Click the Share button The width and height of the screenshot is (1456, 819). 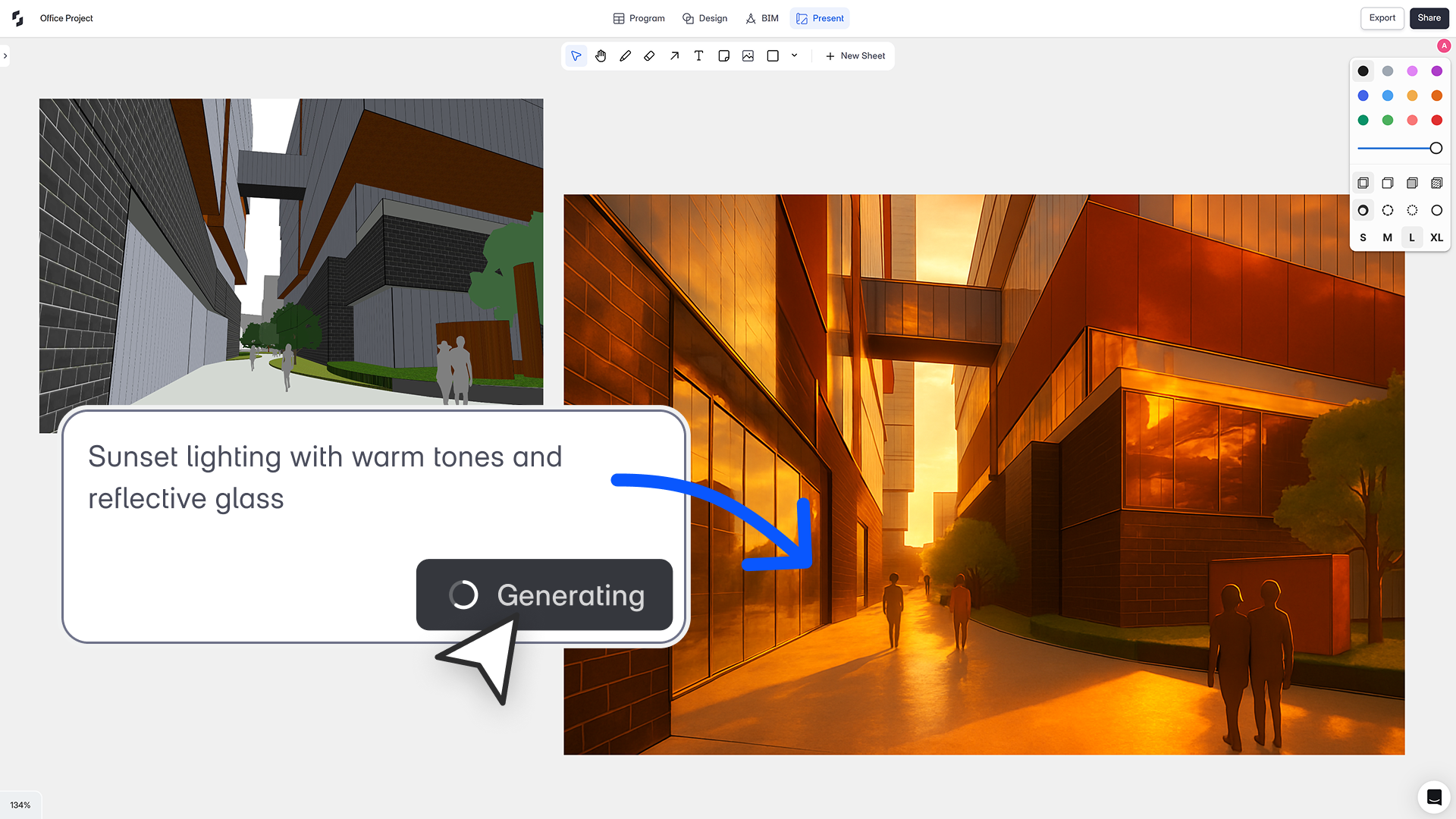tap(1429, 18)
